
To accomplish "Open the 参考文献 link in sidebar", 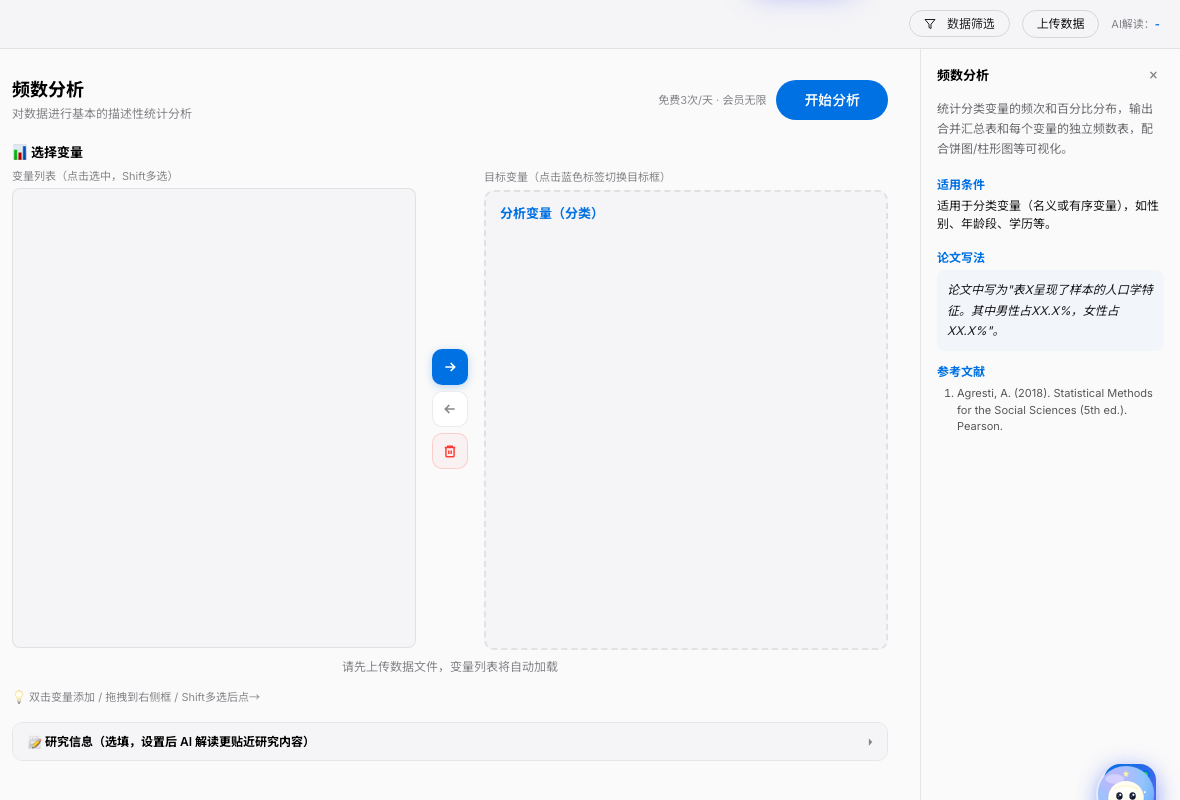I will tap(960, 370).
